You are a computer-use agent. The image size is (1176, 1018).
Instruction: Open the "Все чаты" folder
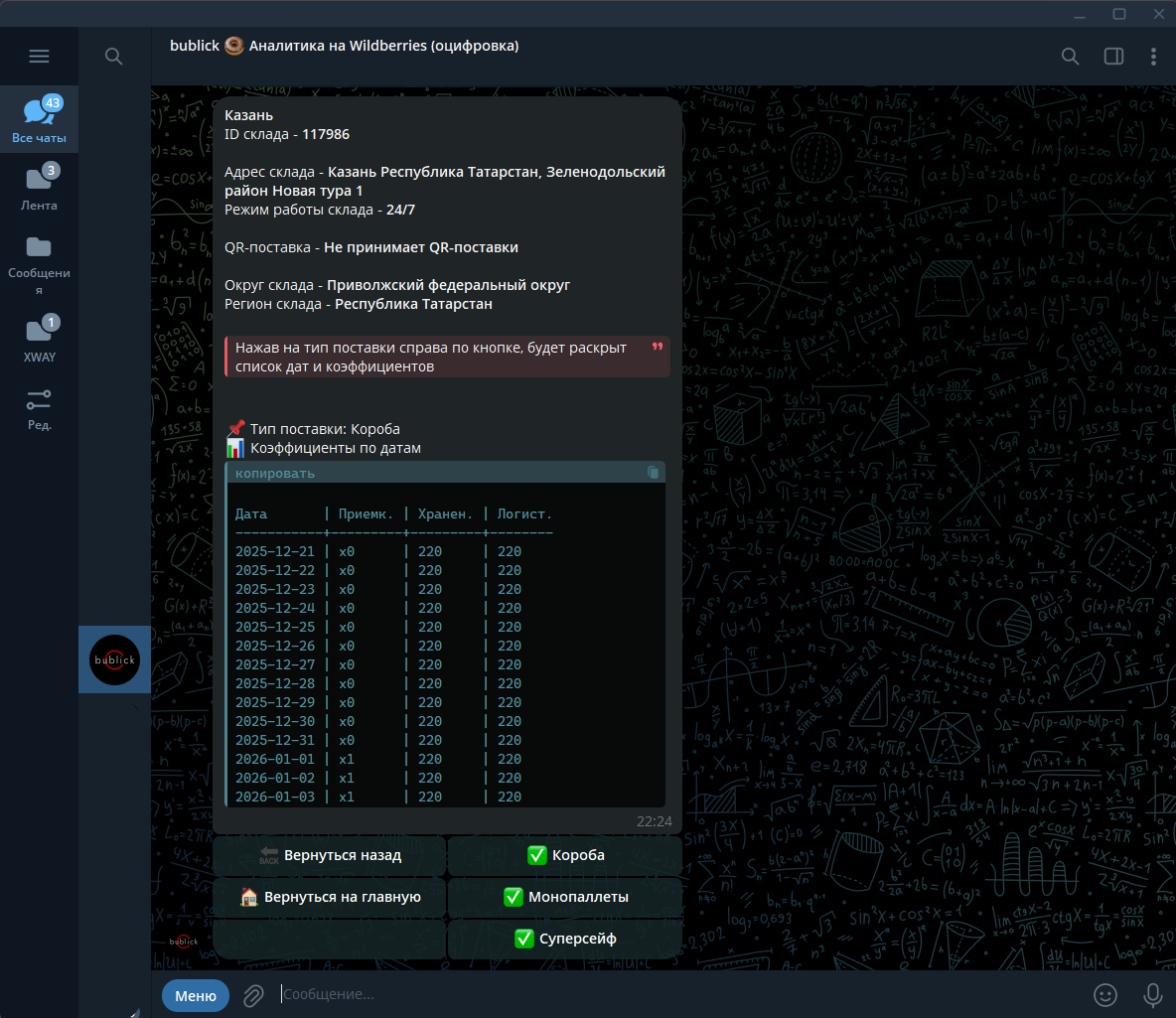point(39,119)
